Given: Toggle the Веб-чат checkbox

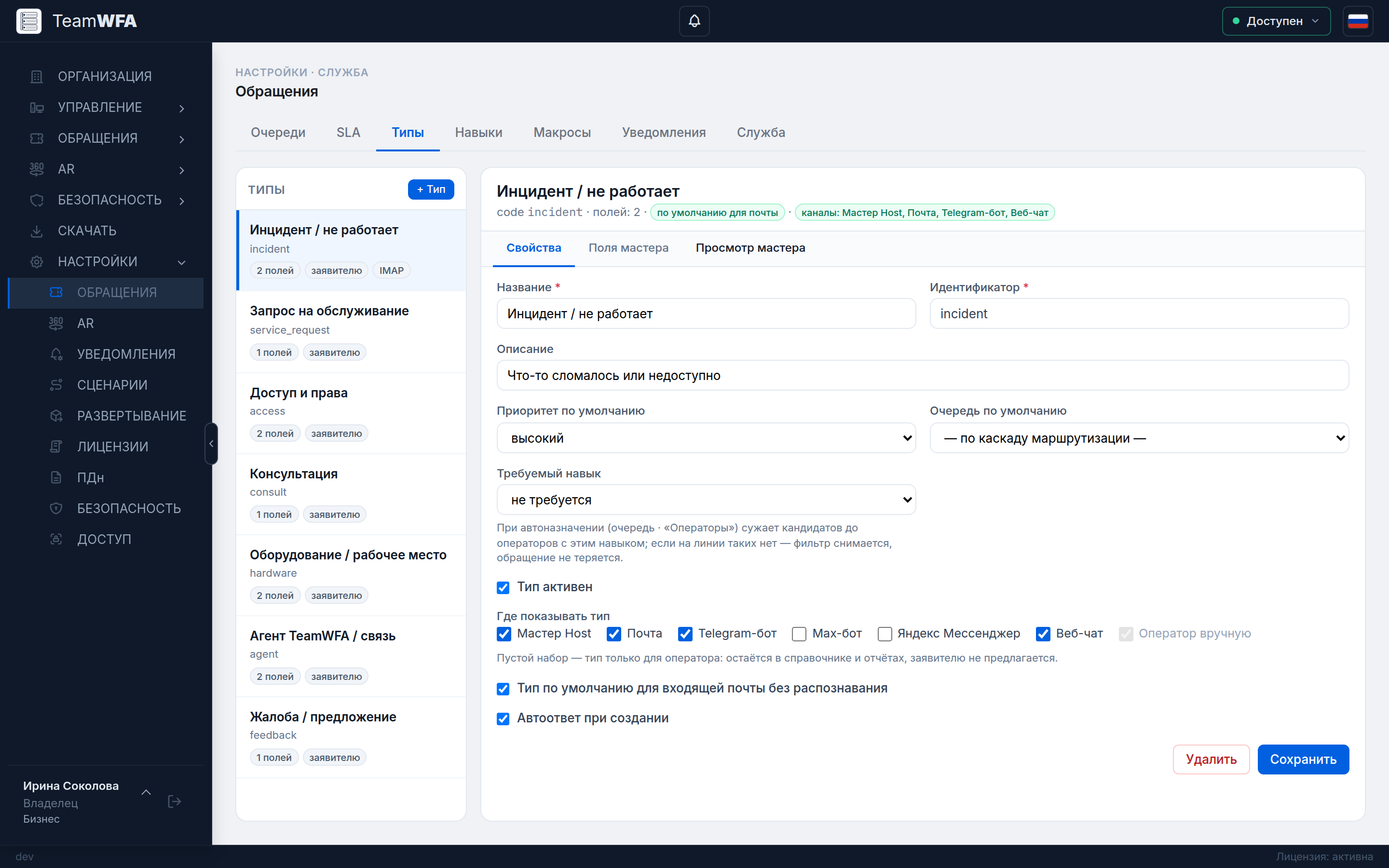Looking at the screenshot, I should [x=1043, y=634].
